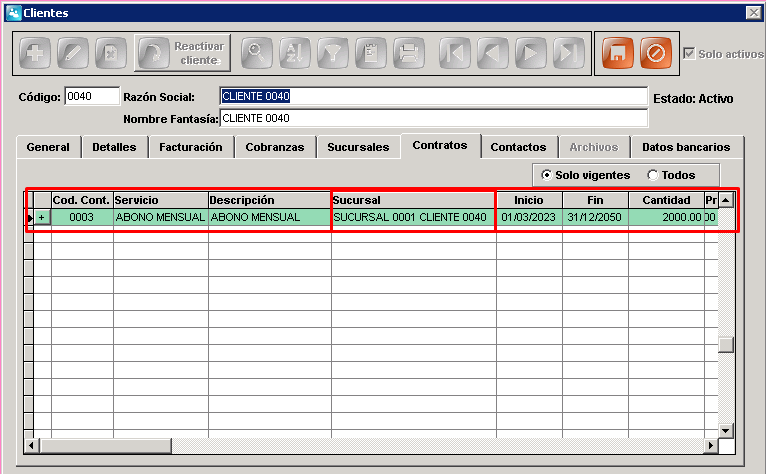The width and height of the screenshot is (766, 474).
Task: Click the orange save diskette icon
Action: [617, 53]
